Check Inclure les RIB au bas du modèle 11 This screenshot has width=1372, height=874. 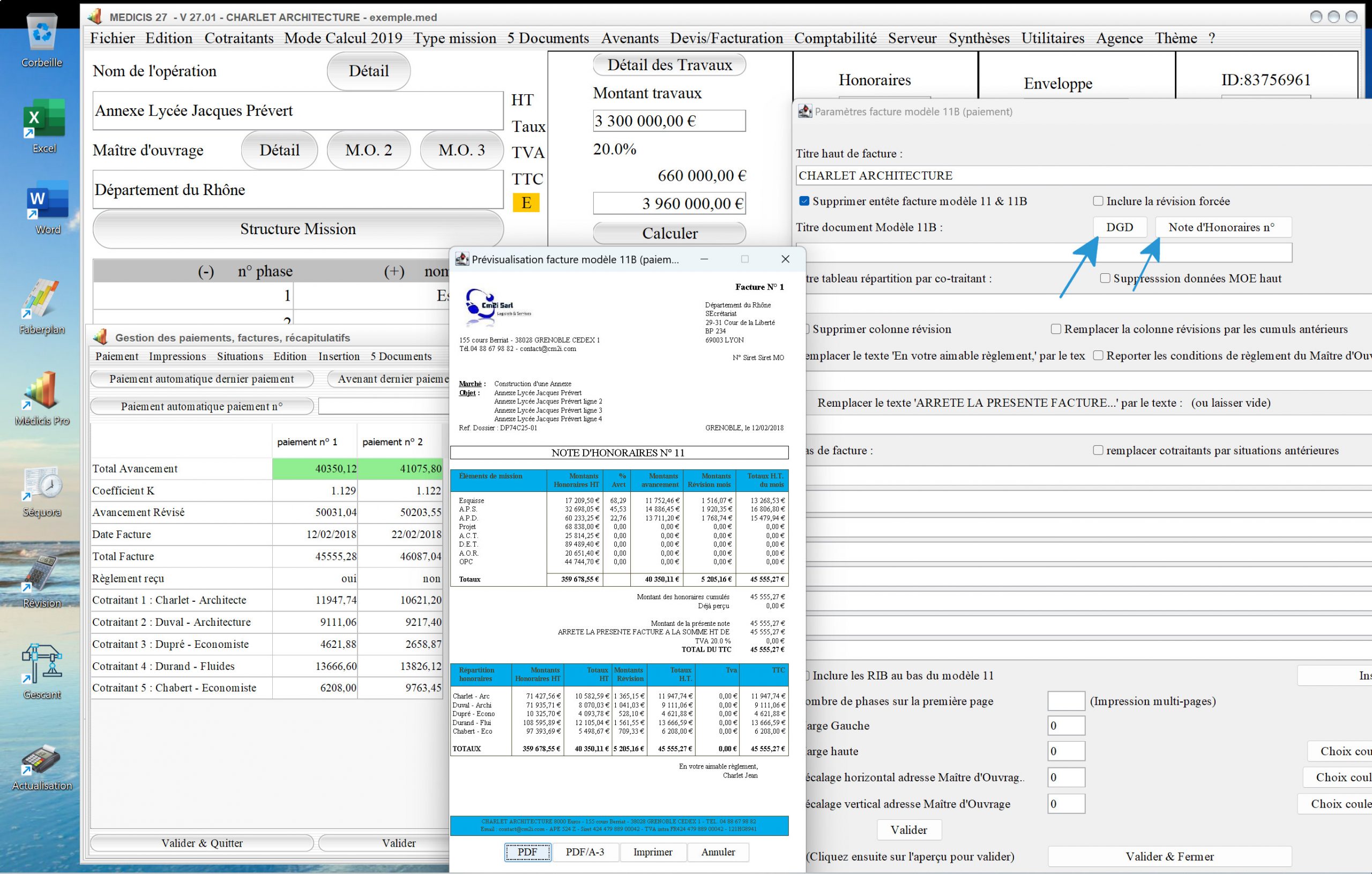tap(806, 675)
